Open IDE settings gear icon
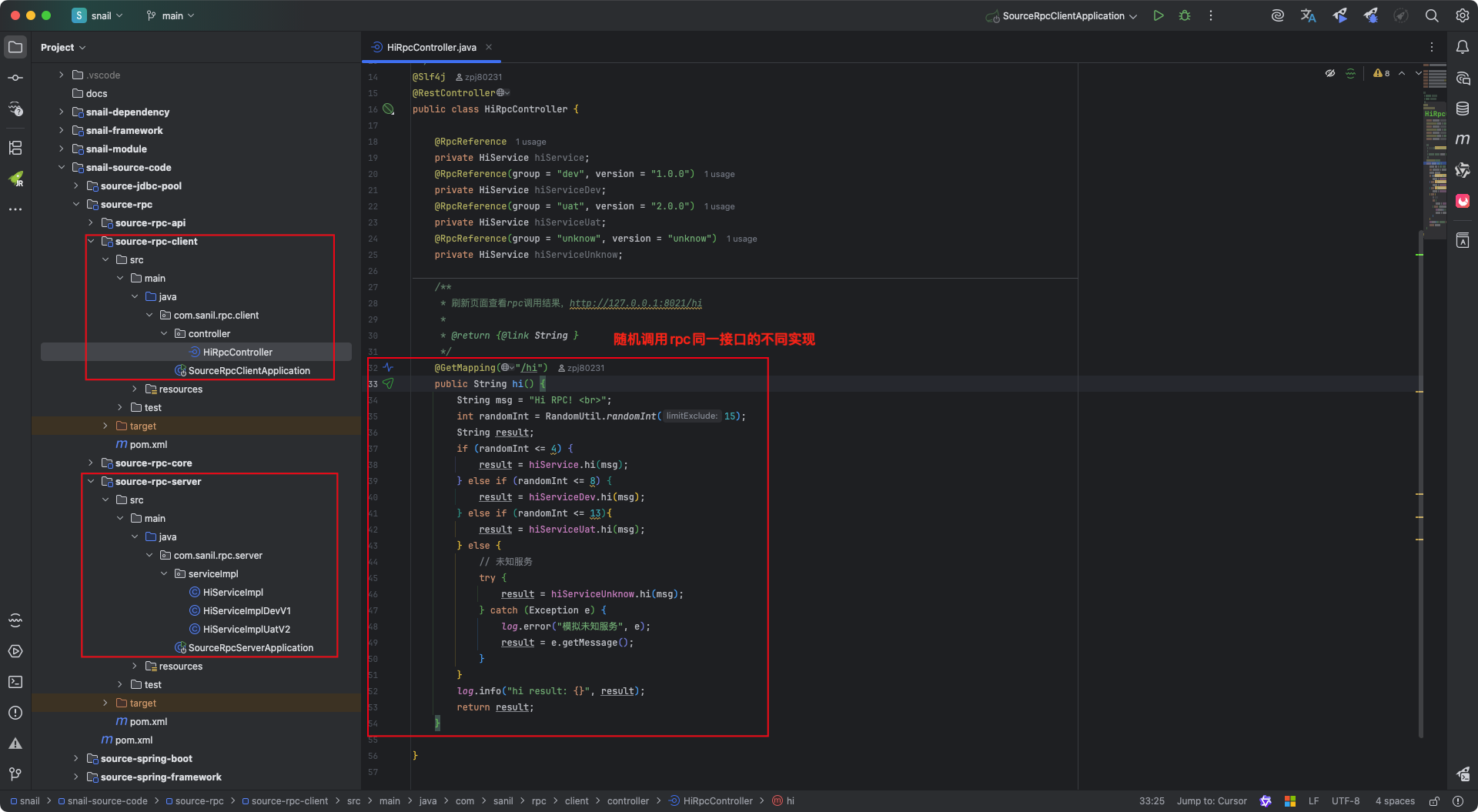The image size is (1478, 812). [x=1462, y=15]
